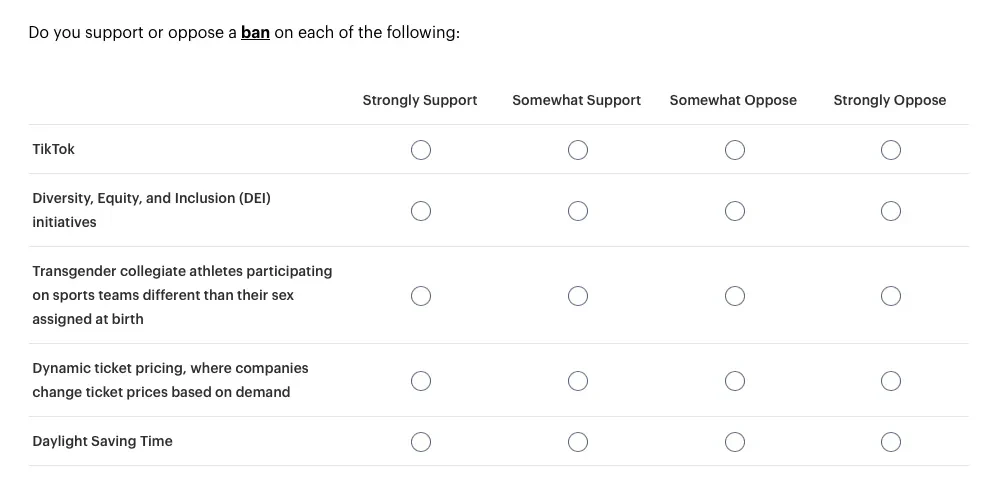The height and width of the screenshot is (490, 1007).
Task: Pick Somewhat Support for dynamic ticket pricing
Action: point(577,381)
